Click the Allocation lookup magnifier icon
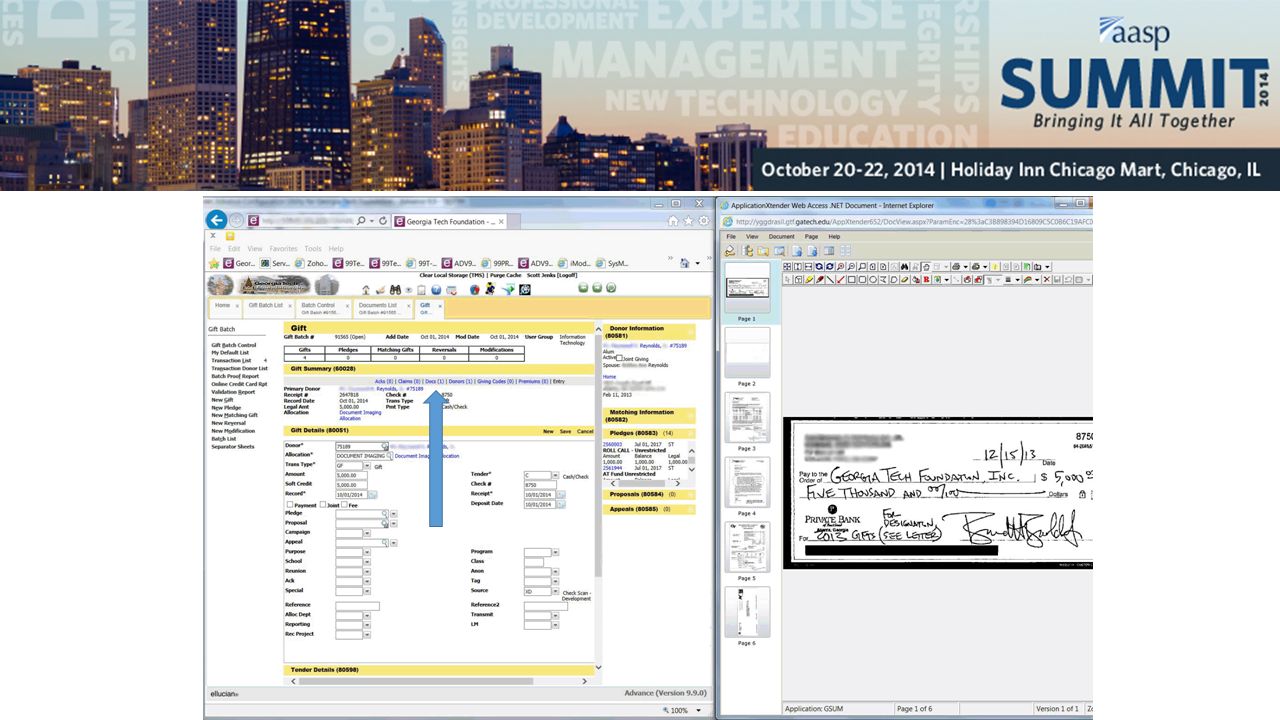1280x720 pixels. [389, 456]
